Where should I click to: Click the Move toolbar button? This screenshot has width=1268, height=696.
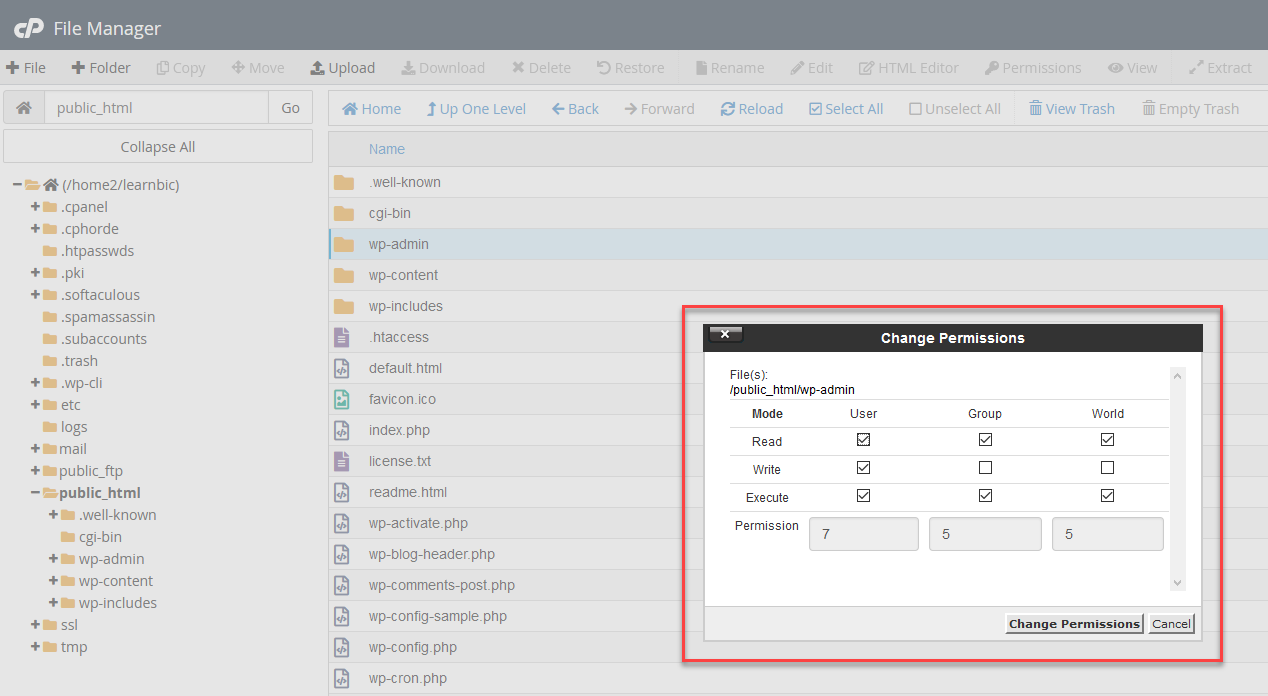pyautogui.click(x=258, y=68)
